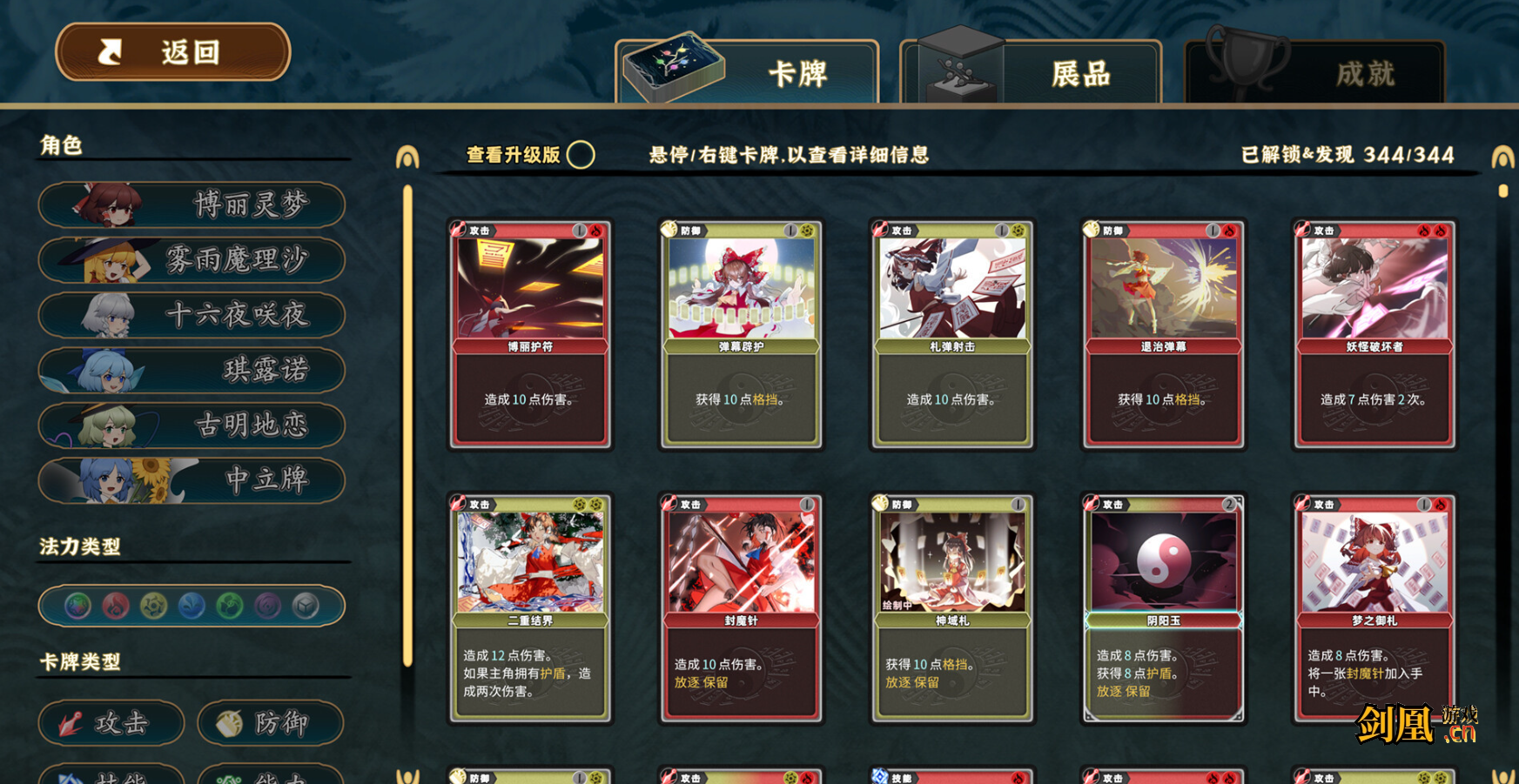The image size is (1519, 784).
Task: Switch to the 展品 exhibits tab
Action: point(1031,72)
